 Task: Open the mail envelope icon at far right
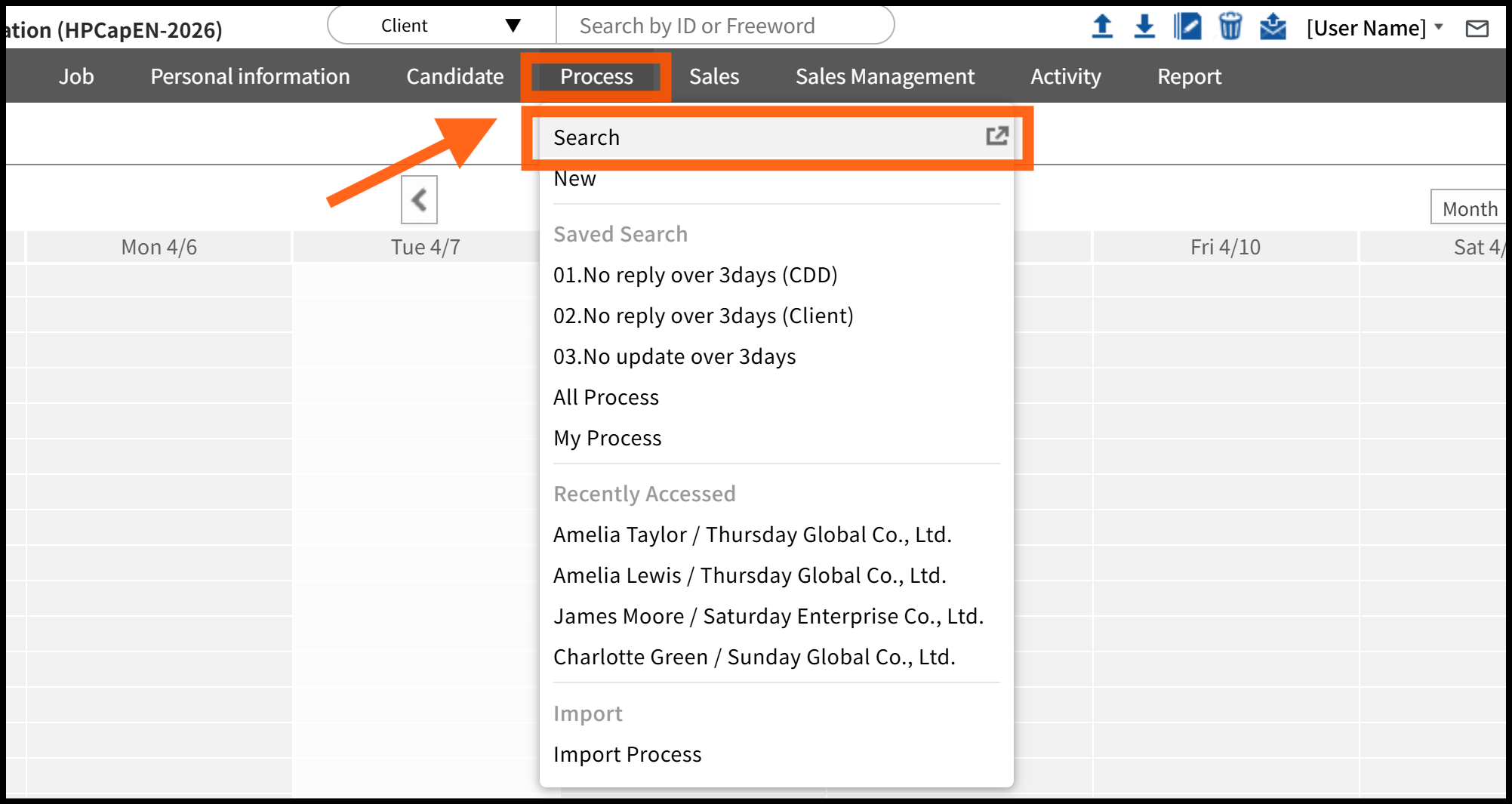click(1477, 29)
